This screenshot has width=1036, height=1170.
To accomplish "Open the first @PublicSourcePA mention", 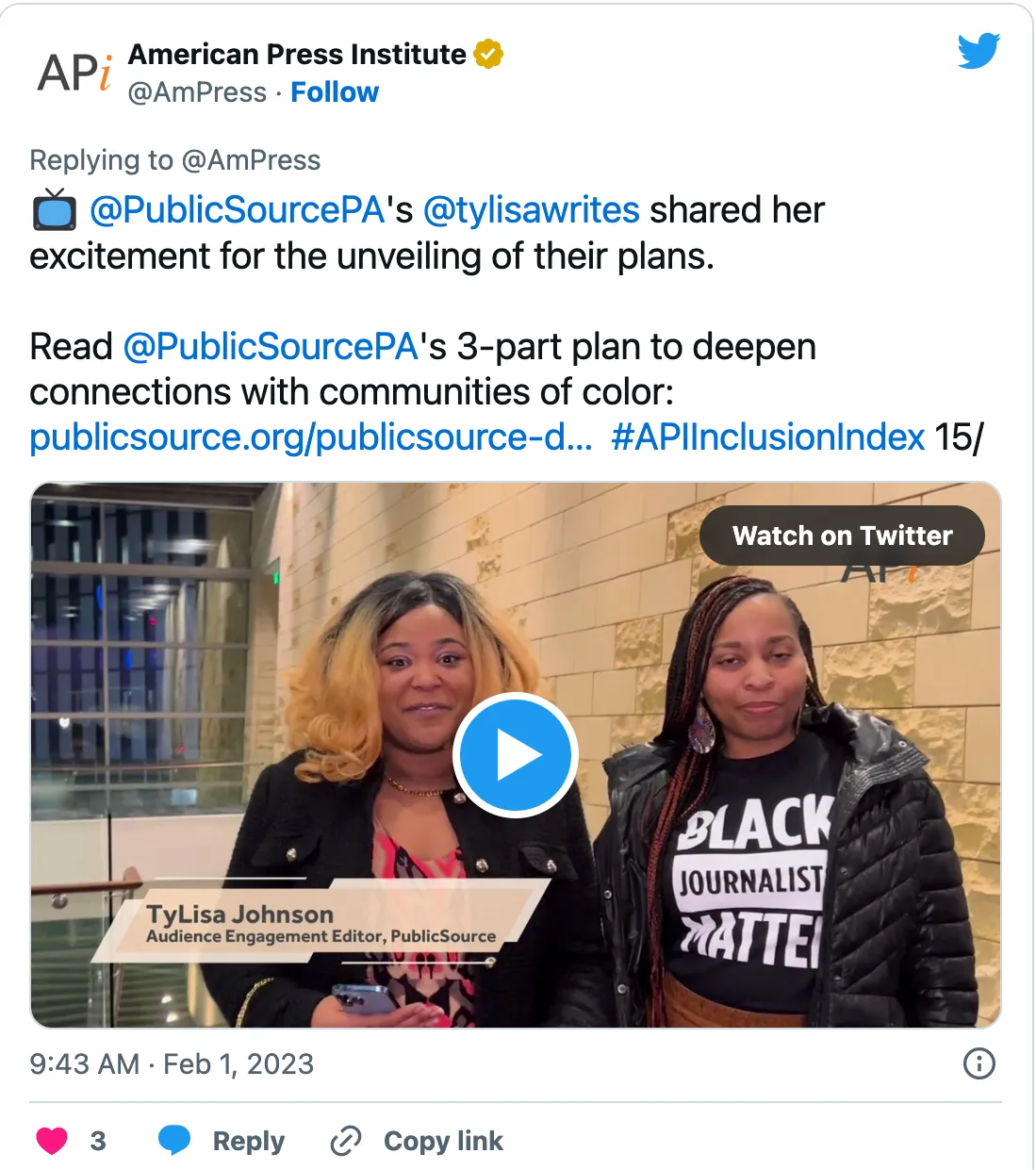I will click(x=237, y=210).
